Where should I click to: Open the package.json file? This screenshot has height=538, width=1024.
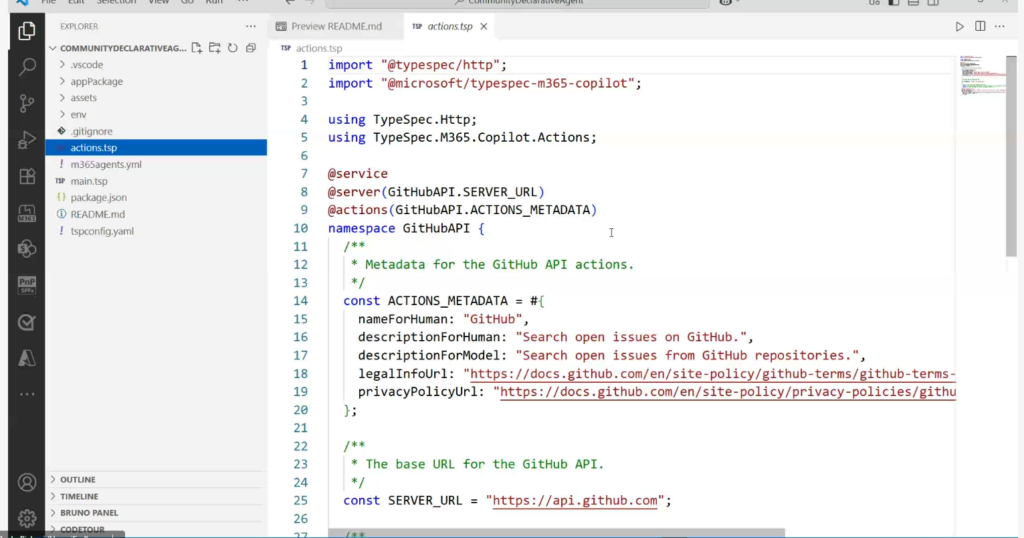click(99, 197)
